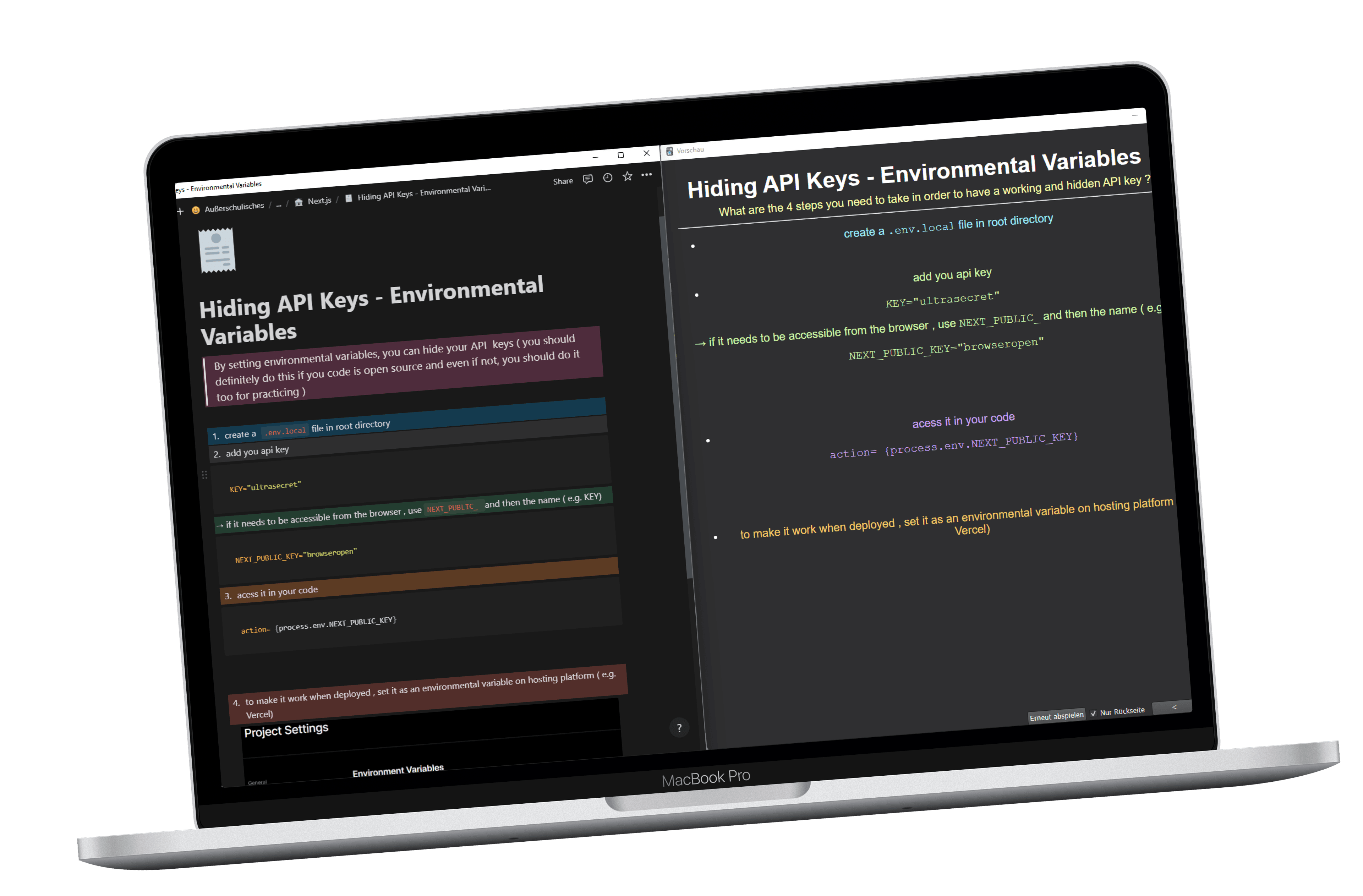Viewport: 1363px width, 896px height.
Task: Open the three-dot page options menu
Action: tap(647, 175)
